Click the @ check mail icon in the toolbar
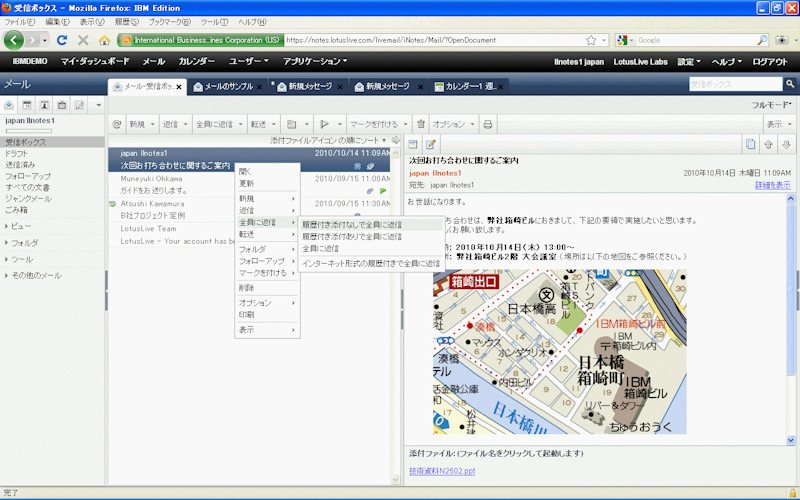800x500 pixels. (x=117, y=124)
